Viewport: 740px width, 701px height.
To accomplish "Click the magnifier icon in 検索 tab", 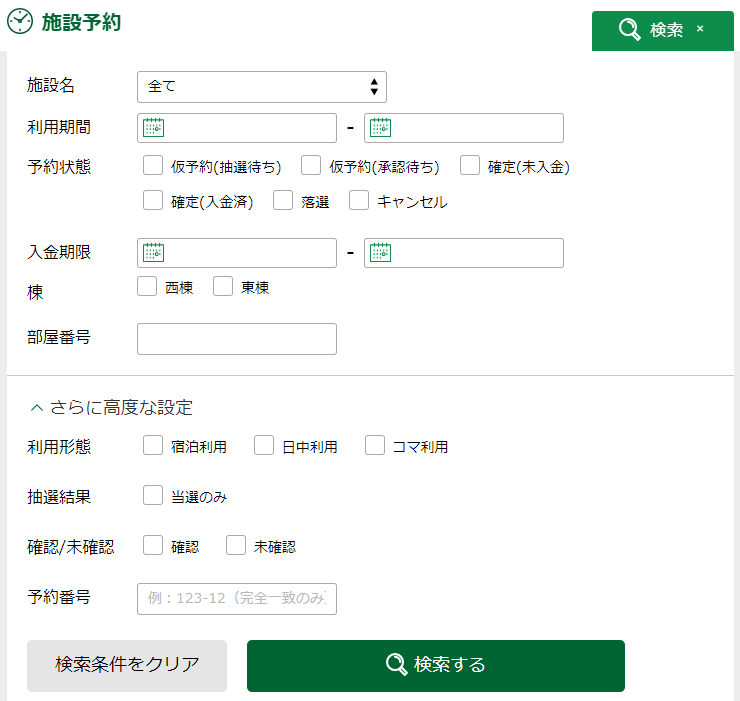I will pyautogui.click(x=629, y=31).
